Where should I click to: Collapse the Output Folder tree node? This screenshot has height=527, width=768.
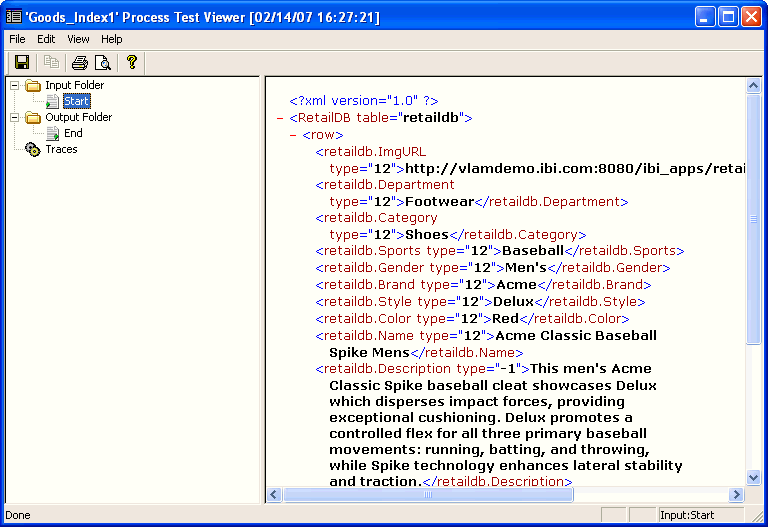click(15, 117)
